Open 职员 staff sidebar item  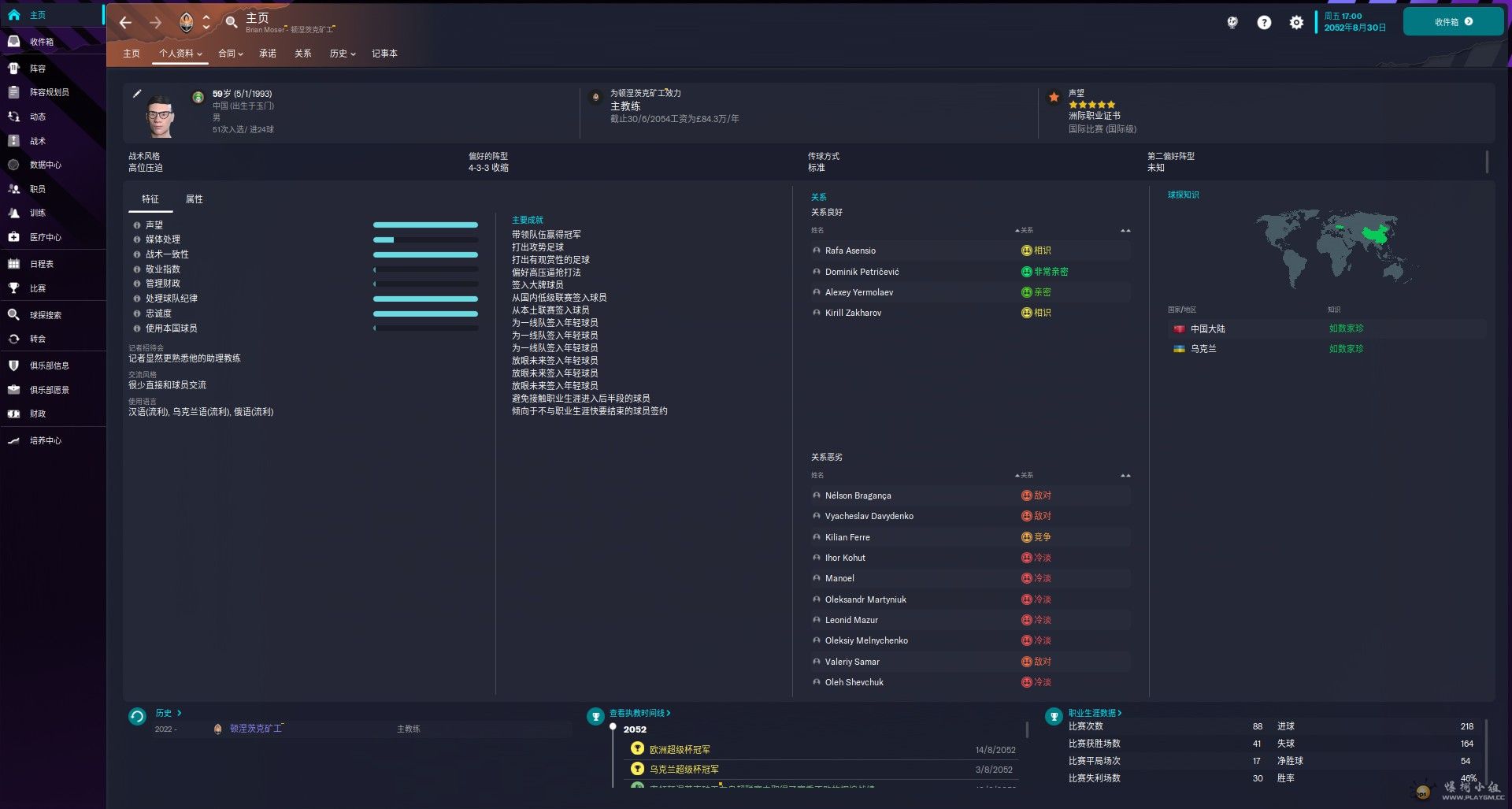52,189
